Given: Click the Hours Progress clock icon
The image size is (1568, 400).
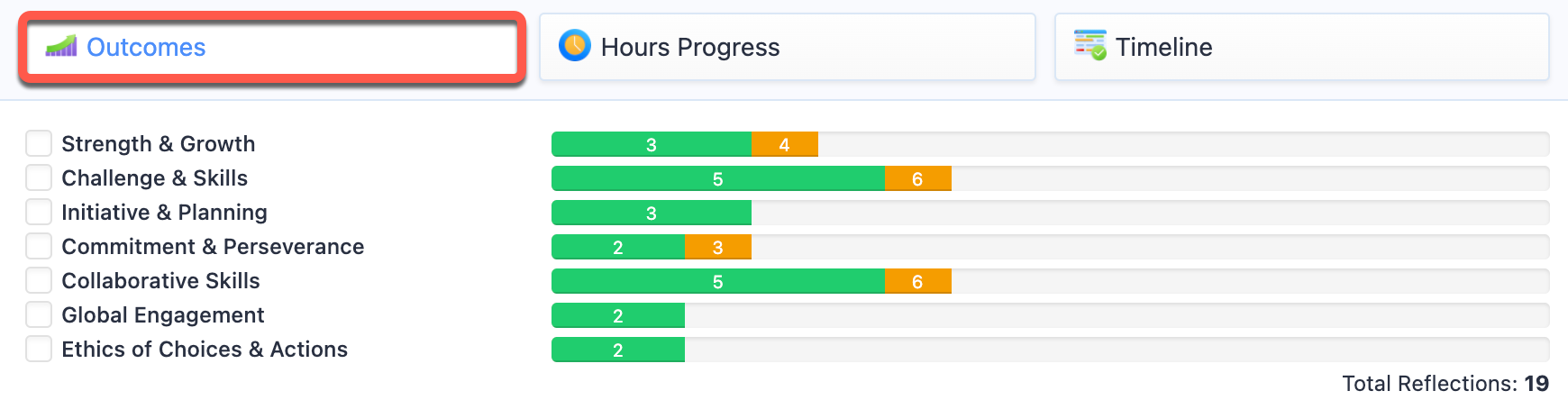Looking at the screenshot, I should click(574, 45).
